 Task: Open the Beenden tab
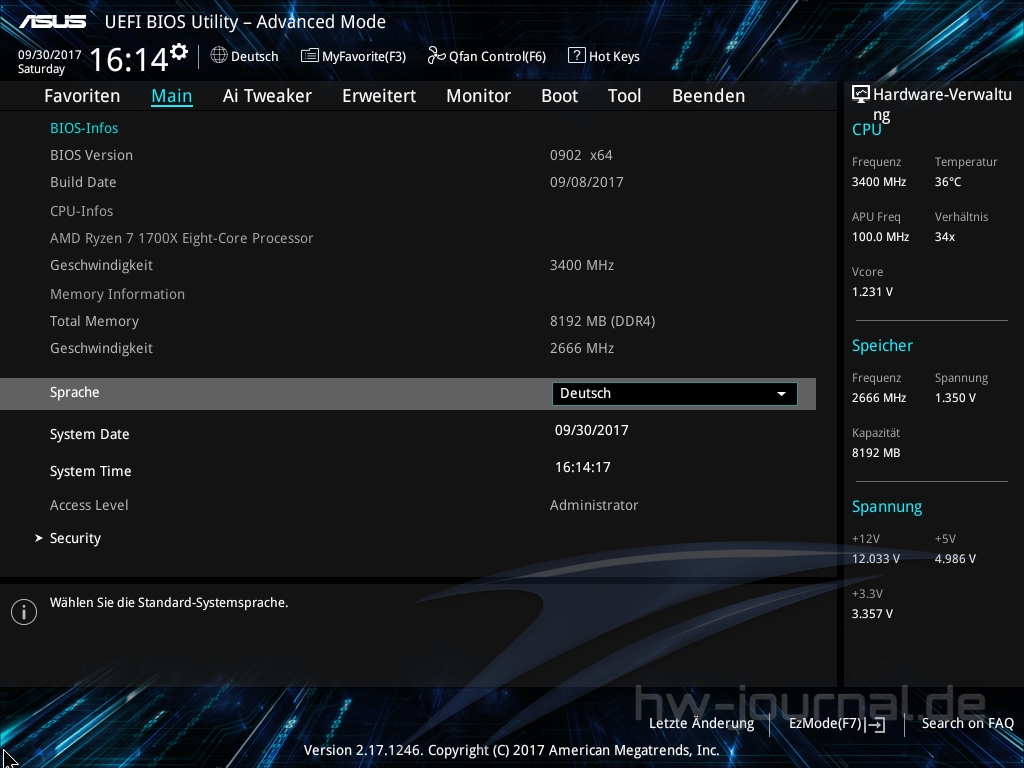click(x=709, y=96)
